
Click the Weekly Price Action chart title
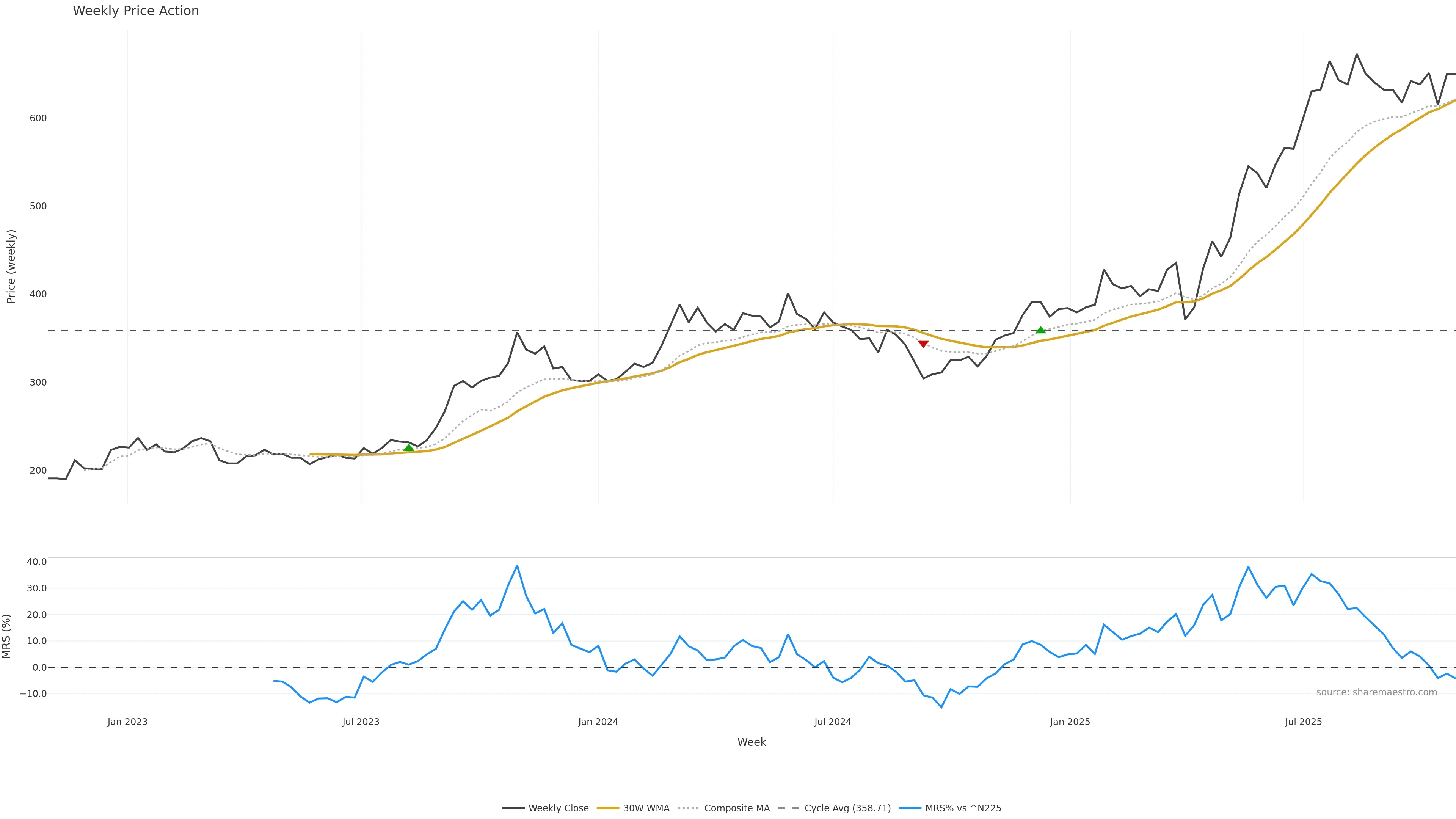(136, 11)
